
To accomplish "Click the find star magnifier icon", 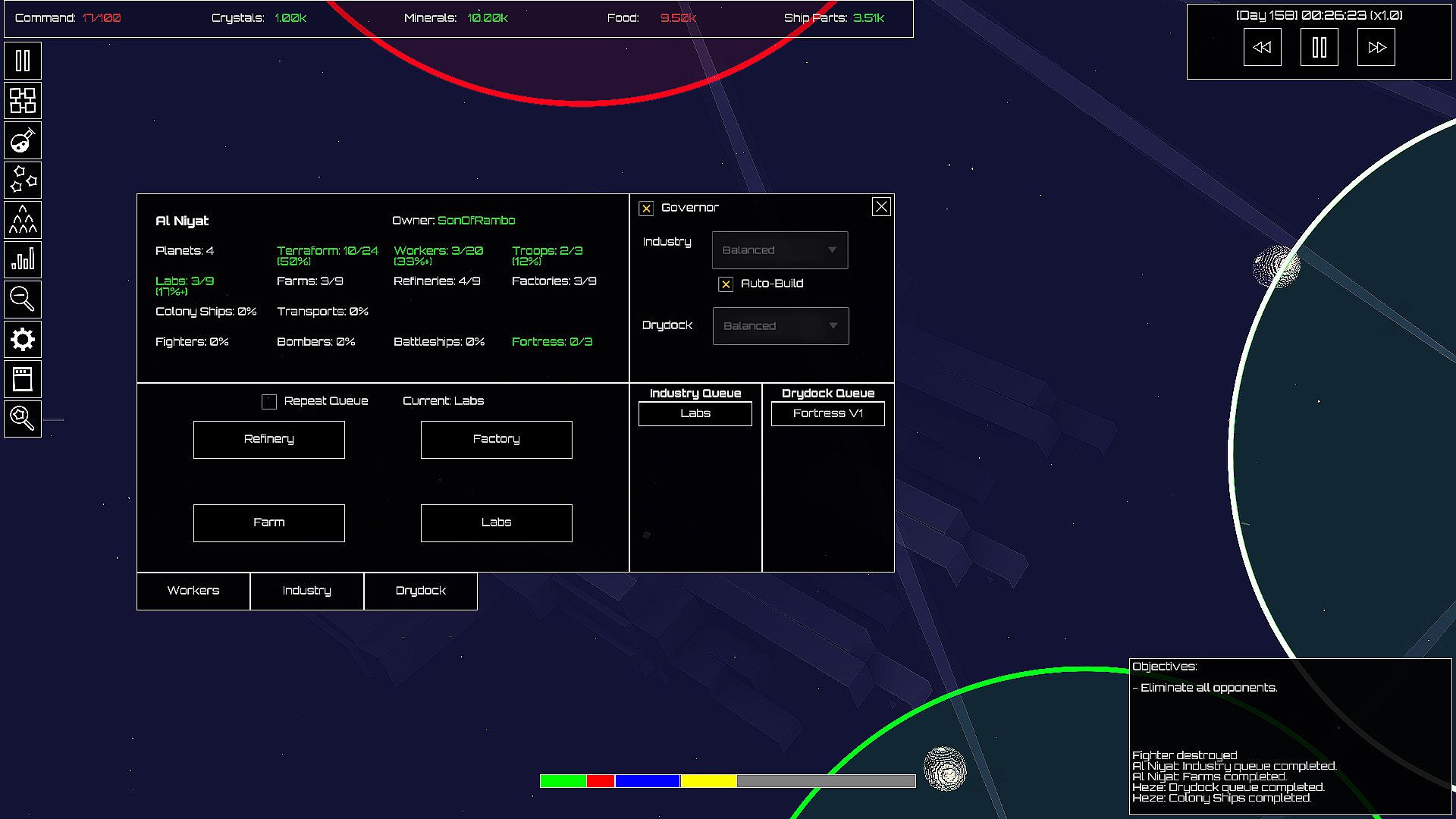I will click(x=23, y=418).
